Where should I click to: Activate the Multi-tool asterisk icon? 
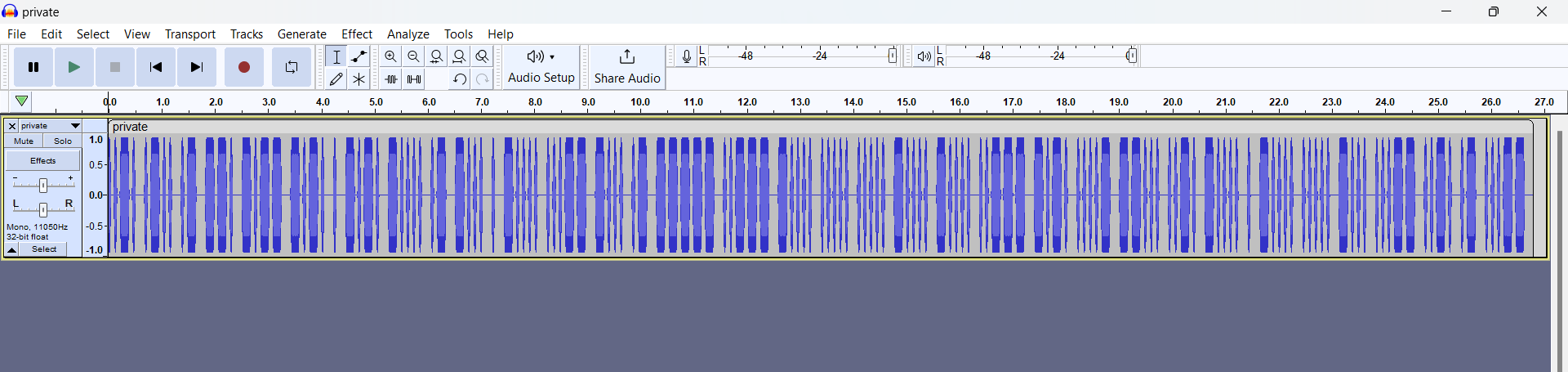359,79
